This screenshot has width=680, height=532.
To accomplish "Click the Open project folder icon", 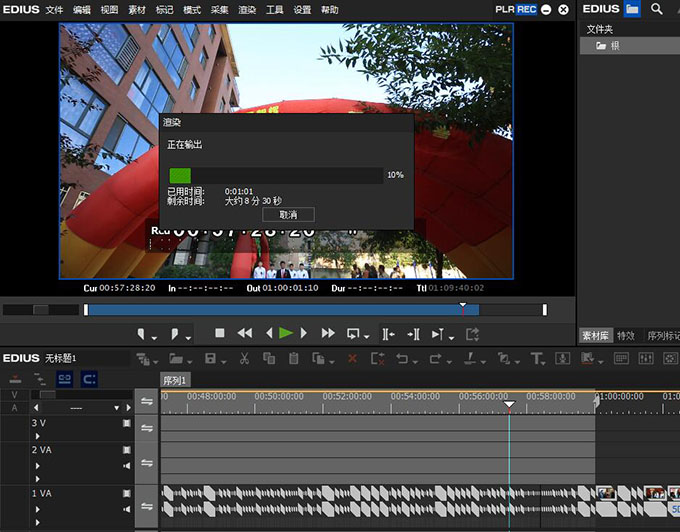I will click(176, 358).
